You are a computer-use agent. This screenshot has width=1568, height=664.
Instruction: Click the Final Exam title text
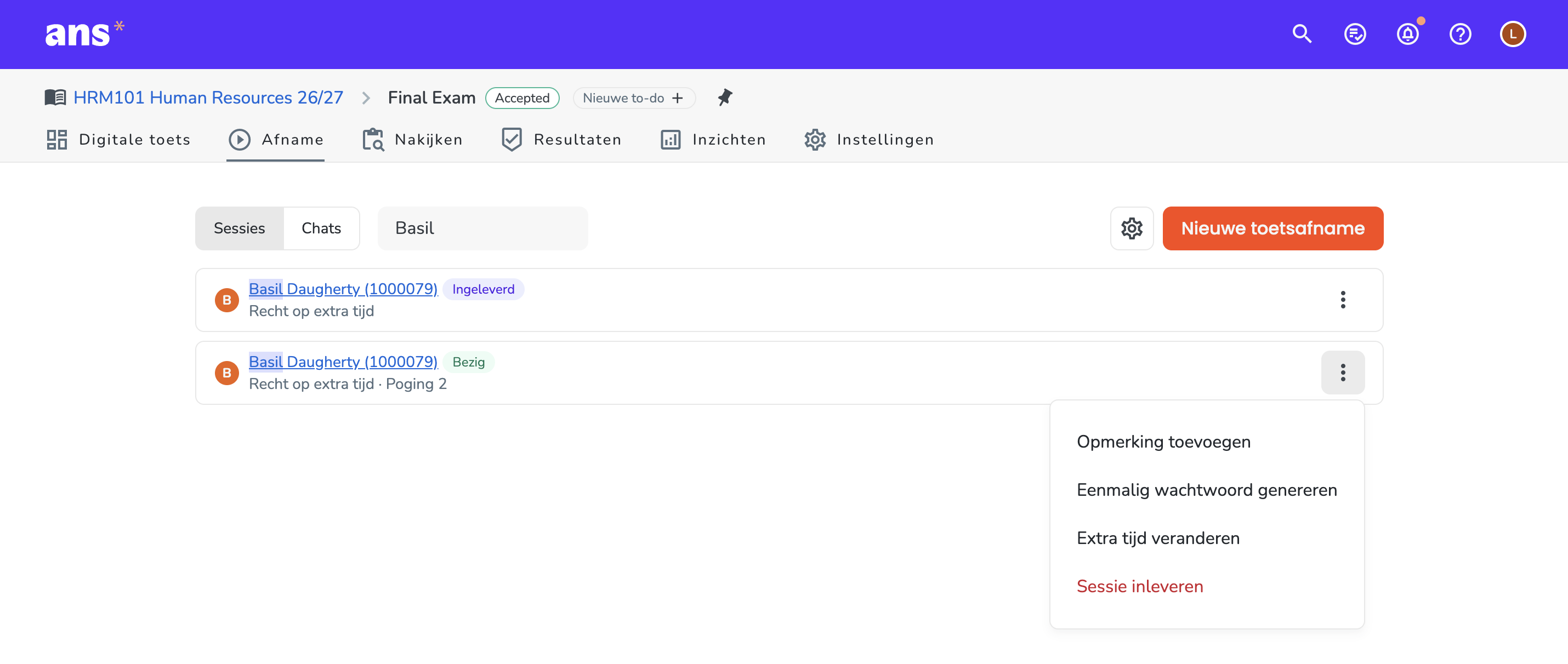[x=431, y=98]
